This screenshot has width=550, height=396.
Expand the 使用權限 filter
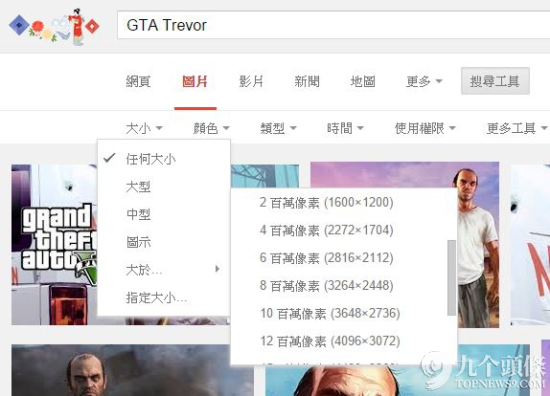(x=425, y=128)
